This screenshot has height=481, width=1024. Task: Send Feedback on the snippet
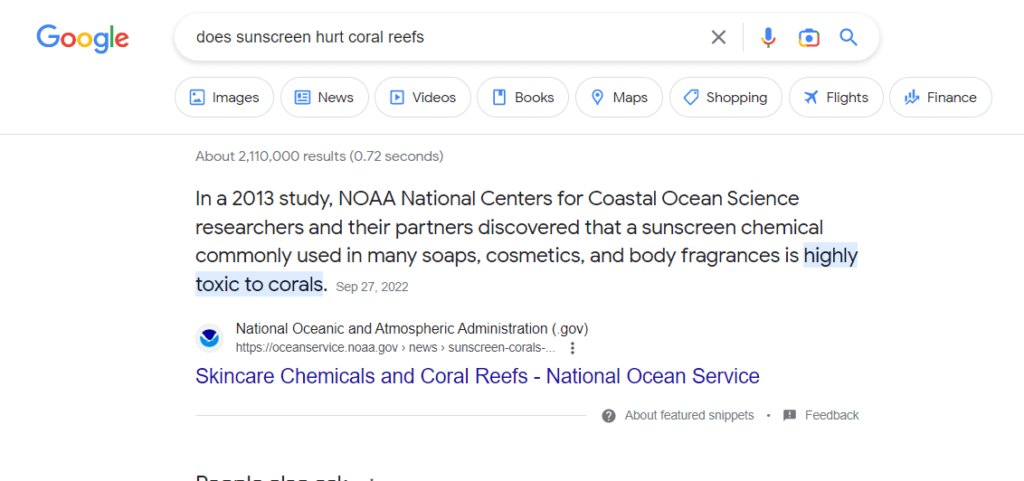coord(831,415)
